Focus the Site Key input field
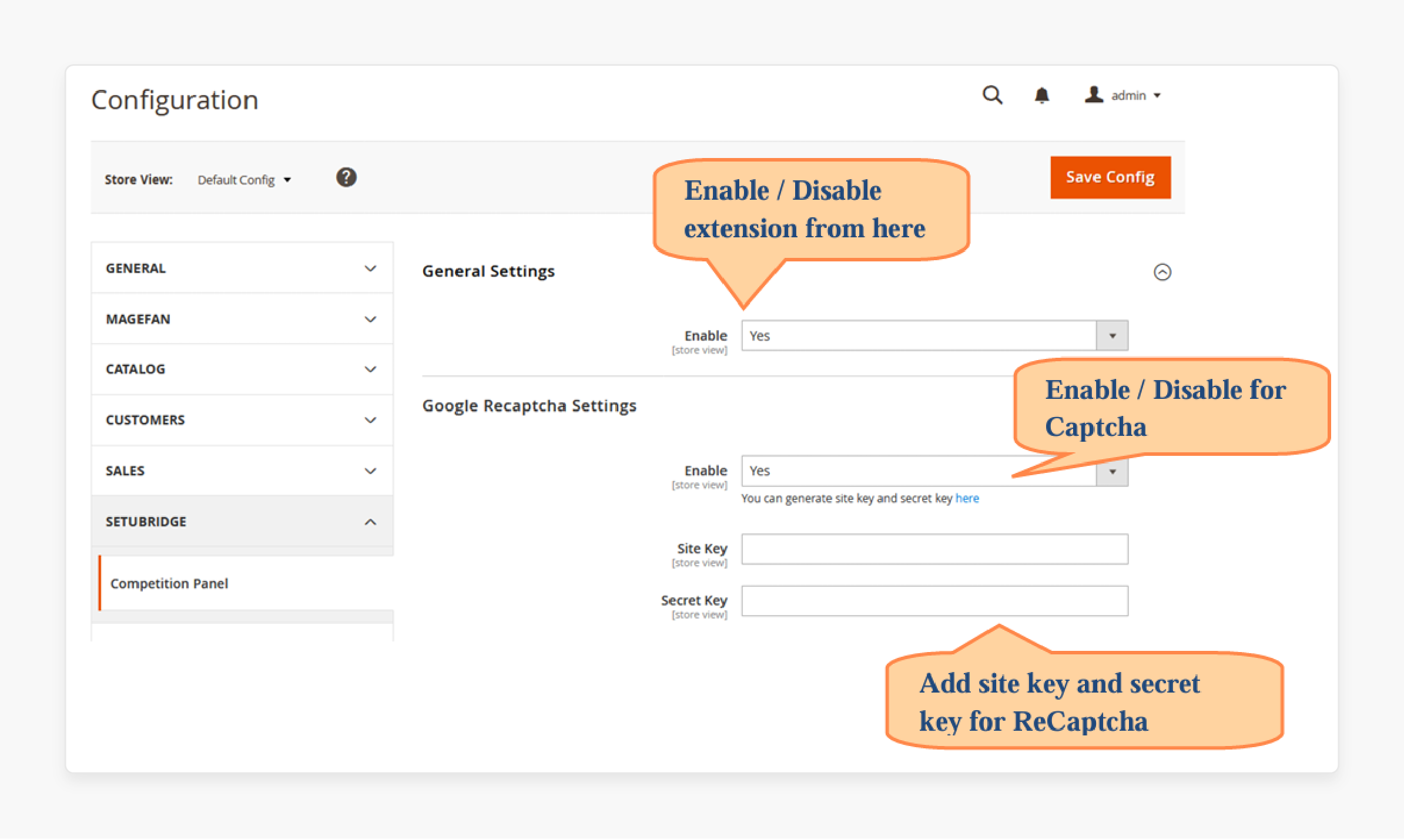Screen dimensions: 1404x840 934,549
